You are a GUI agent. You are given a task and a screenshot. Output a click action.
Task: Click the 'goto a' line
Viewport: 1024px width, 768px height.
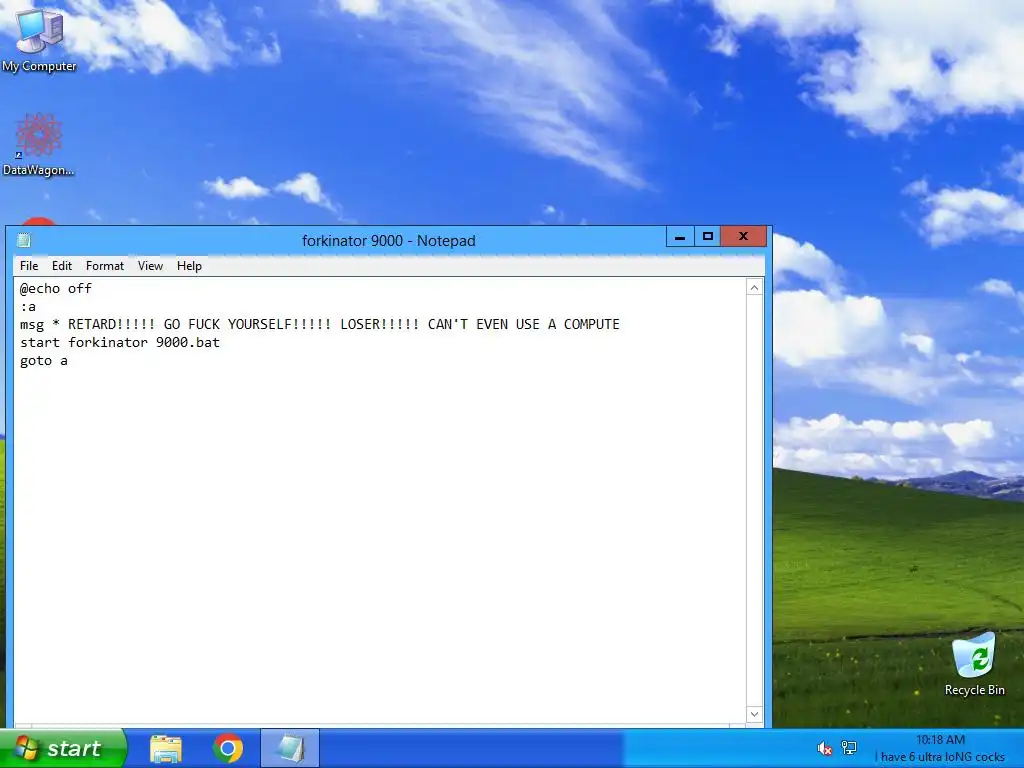tap(44, 361)
